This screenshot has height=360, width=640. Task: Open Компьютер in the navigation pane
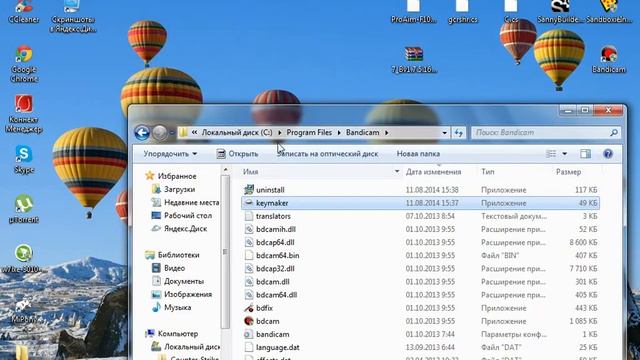click(x=178, y=334)
